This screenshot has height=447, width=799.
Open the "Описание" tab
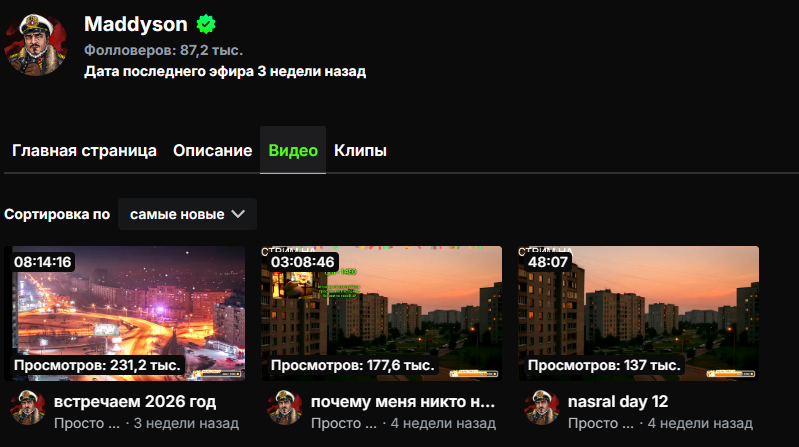click(x=212, y=150)
